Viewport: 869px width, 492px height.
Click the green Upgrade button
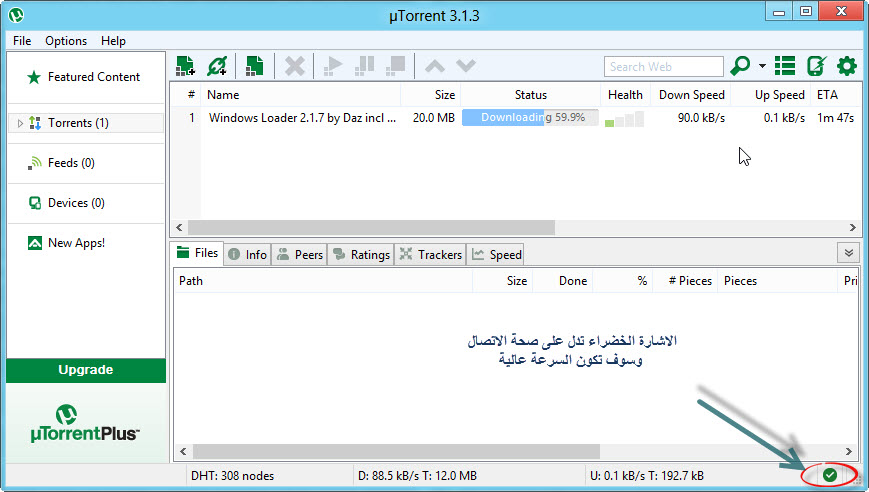point(86,370)
